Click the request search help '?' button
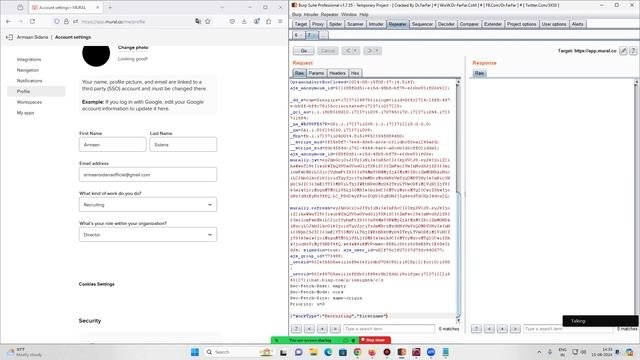 296,329
